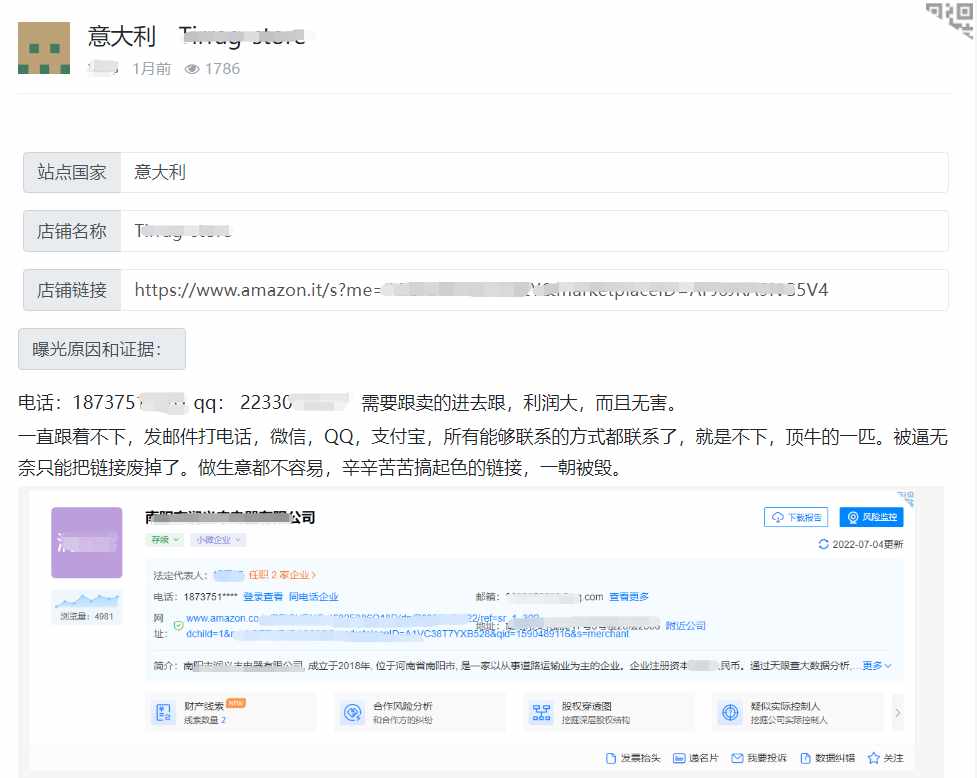Click the 我要投诉 envelope icon

click(x=737, y=758)
